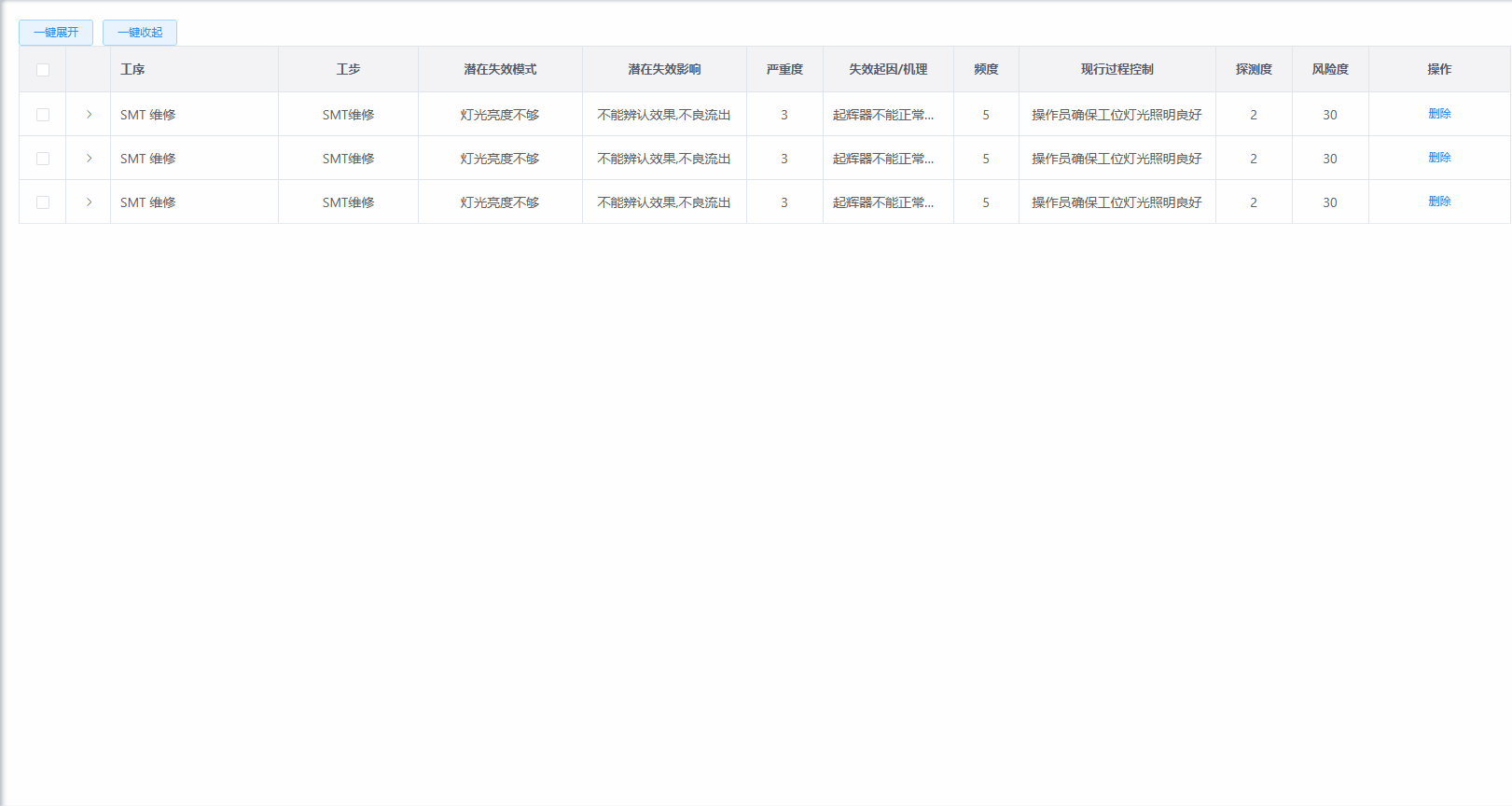Image resolution: width=1512 pixels, height=806 pixels.
Task: Click 删除 link in the third row
Action: pos(1439,201)
